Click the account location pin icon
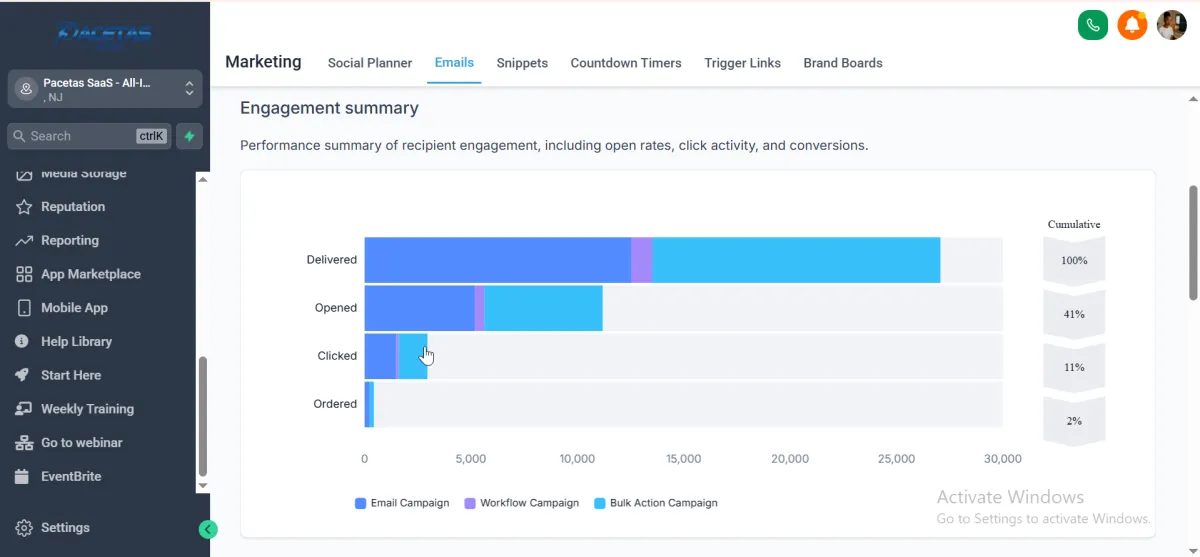 [28, 89]
